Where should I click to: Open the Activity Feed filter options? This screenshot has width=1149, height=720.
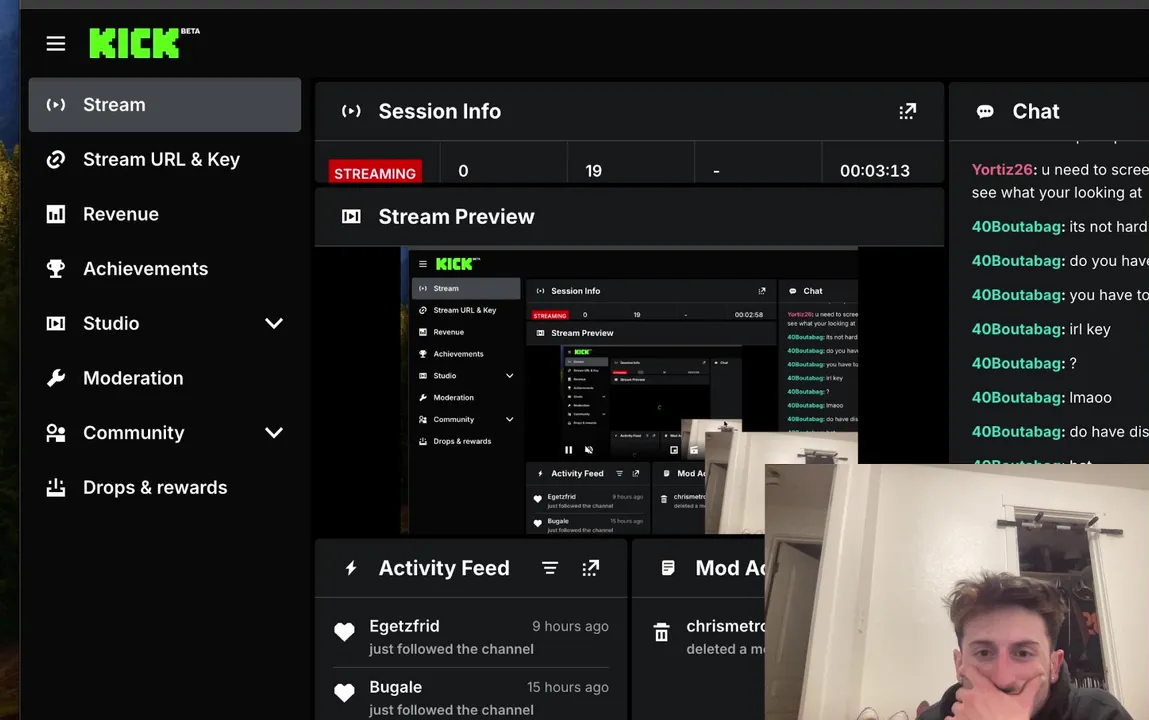coord(550,568)
